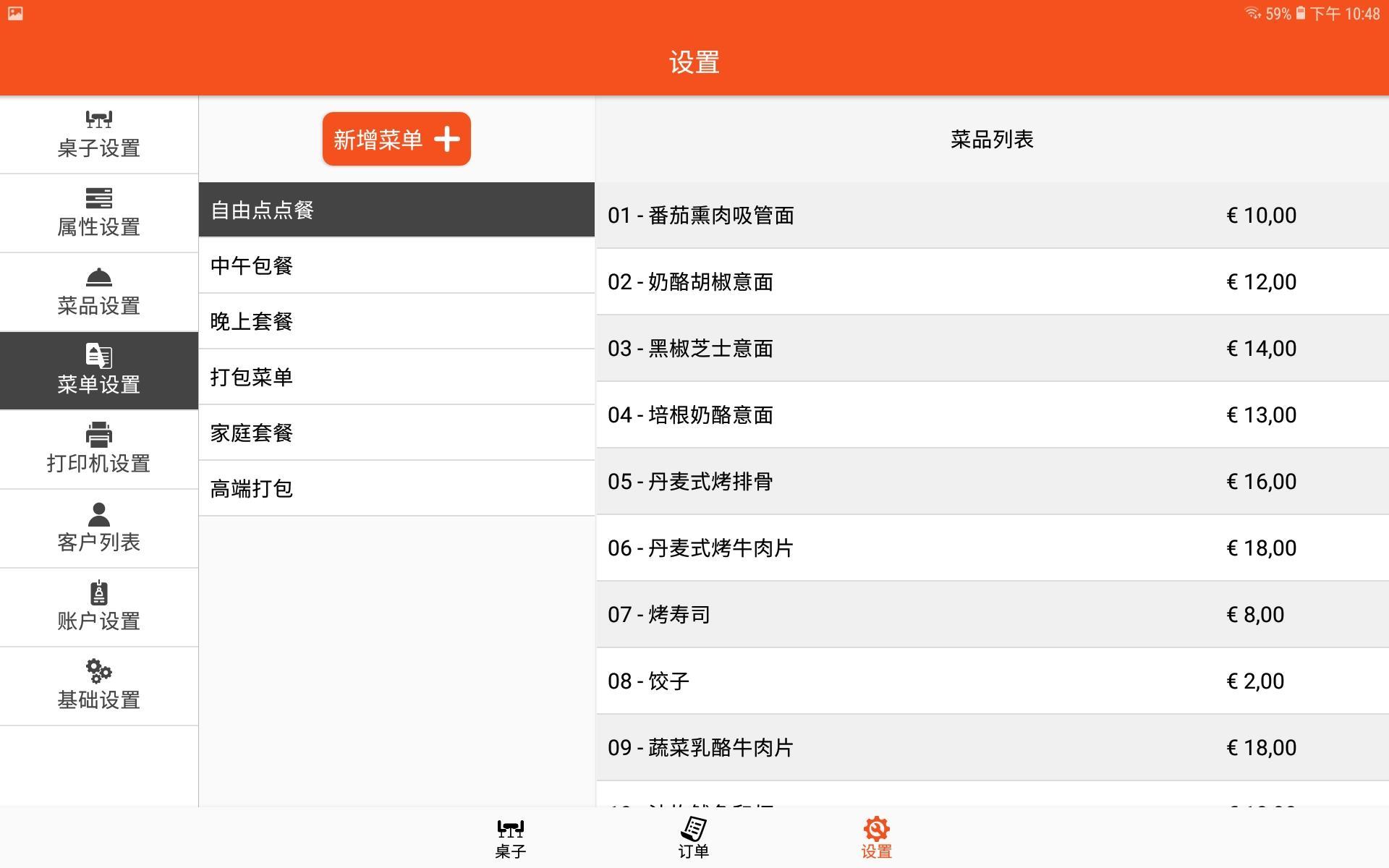
Task: Select 家庭套餐 menu
Action: [x=396, y=433]
